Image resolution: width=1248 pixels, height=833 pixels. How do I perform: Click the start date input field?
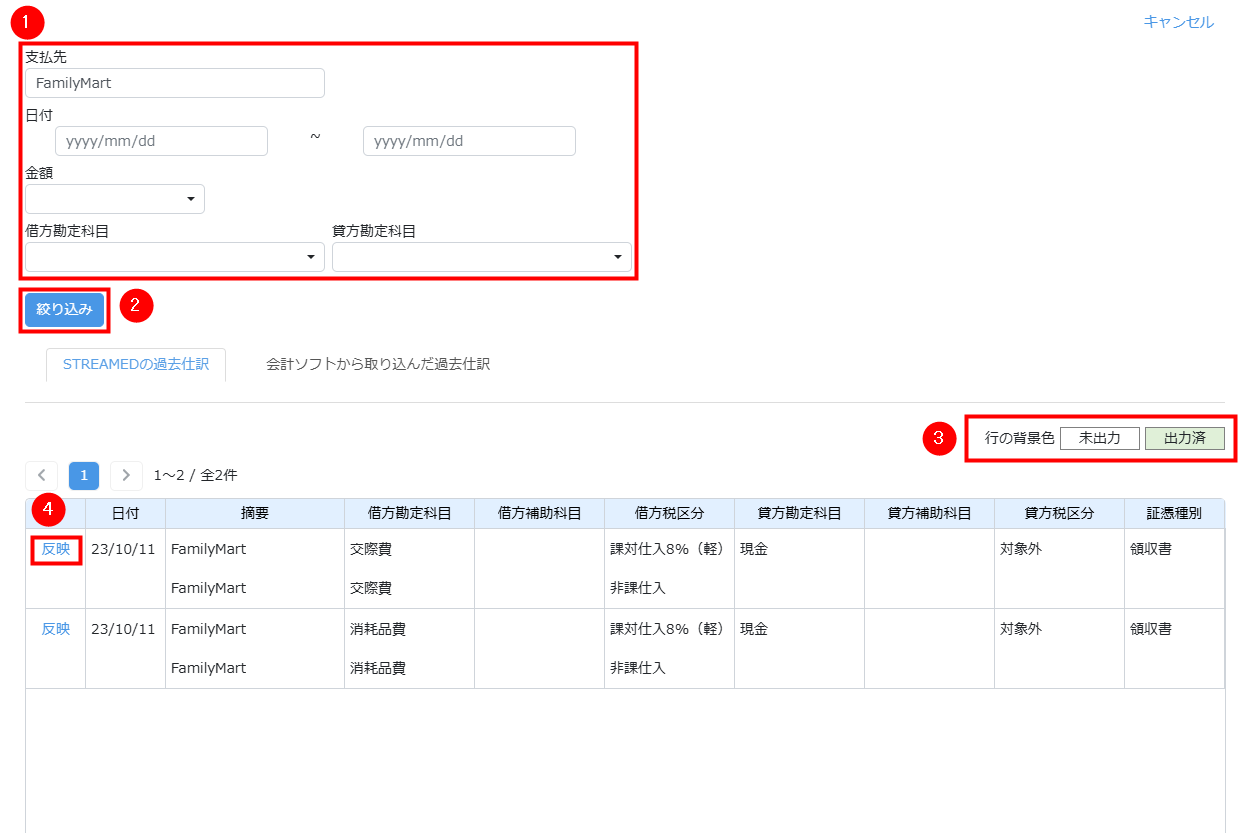[161, 141]
